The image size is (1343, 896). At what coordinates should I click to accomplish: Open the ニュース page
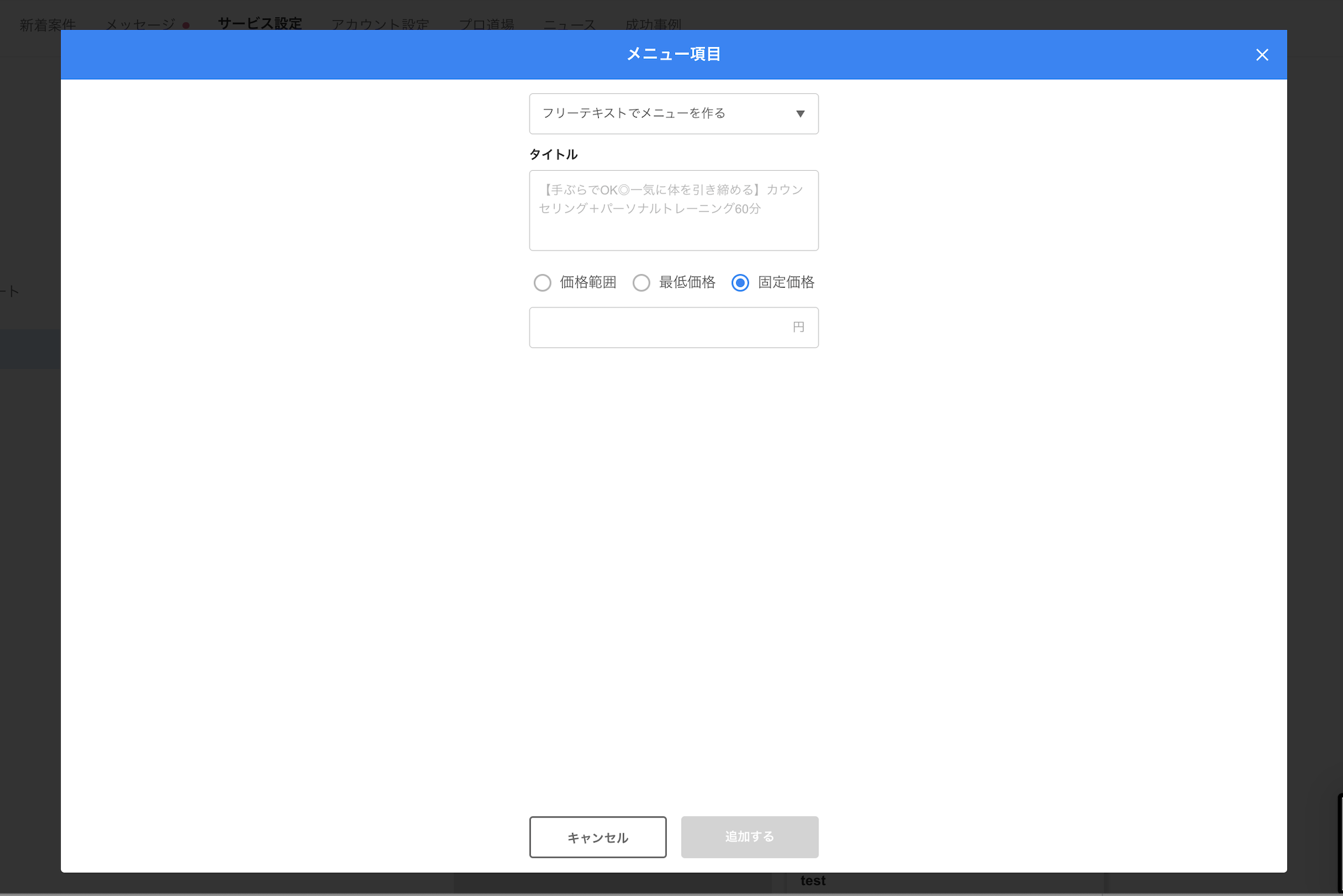570,23
